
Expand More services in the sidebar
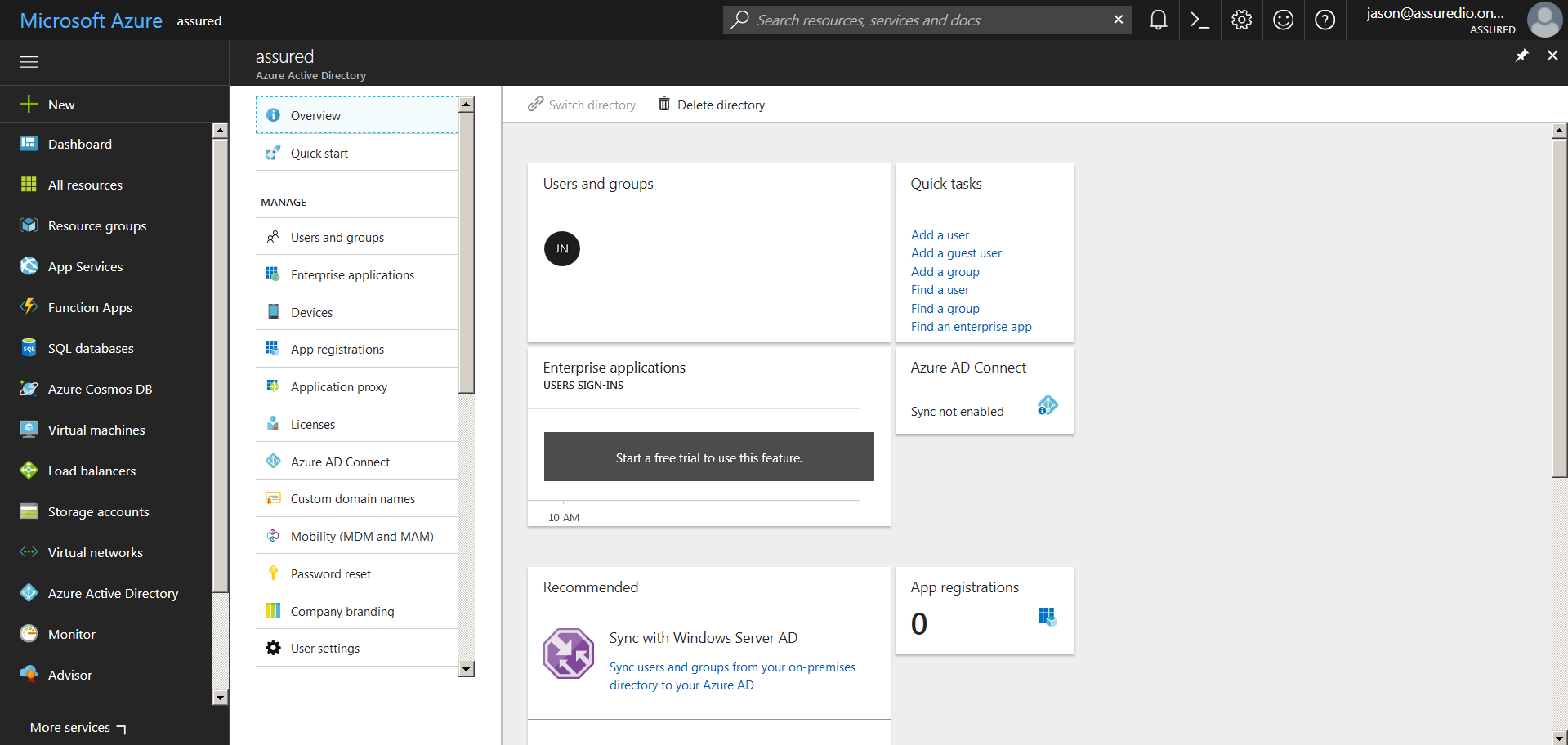tap(78, 727)
